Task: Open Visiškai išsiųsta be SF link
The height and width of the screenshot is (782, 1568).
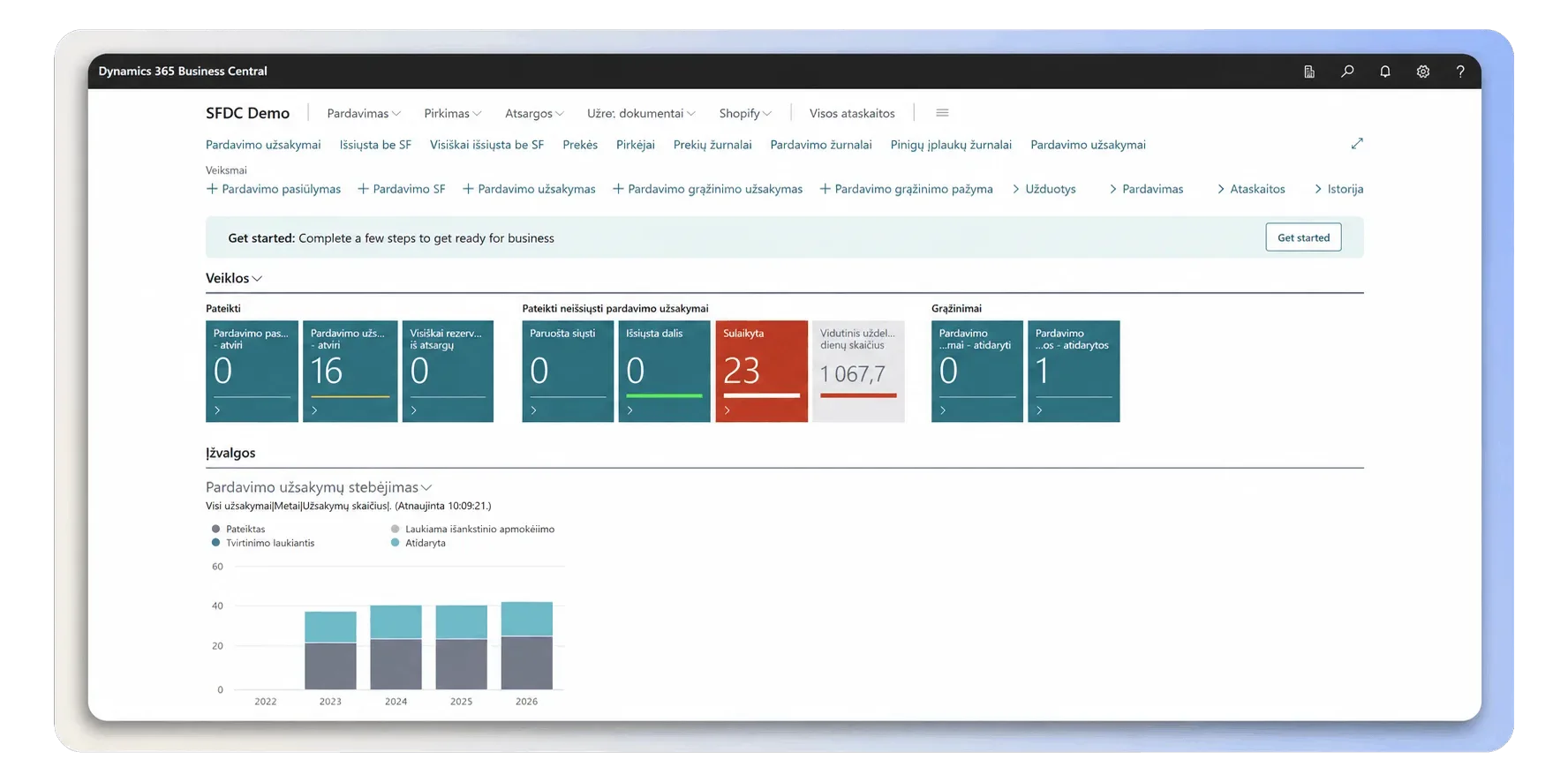Action: tap(486, 145)
